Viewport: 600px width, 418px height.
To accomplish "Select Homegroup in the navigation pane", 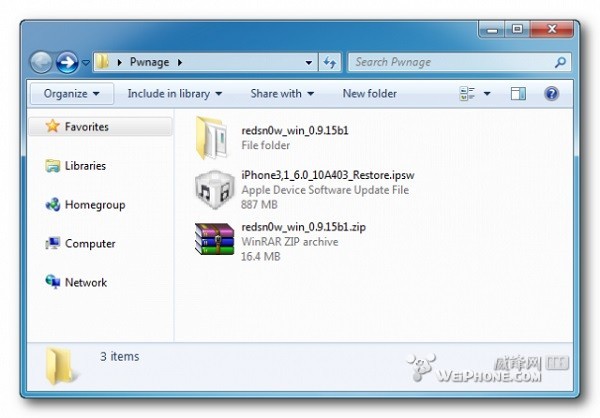I will [95, 205].
